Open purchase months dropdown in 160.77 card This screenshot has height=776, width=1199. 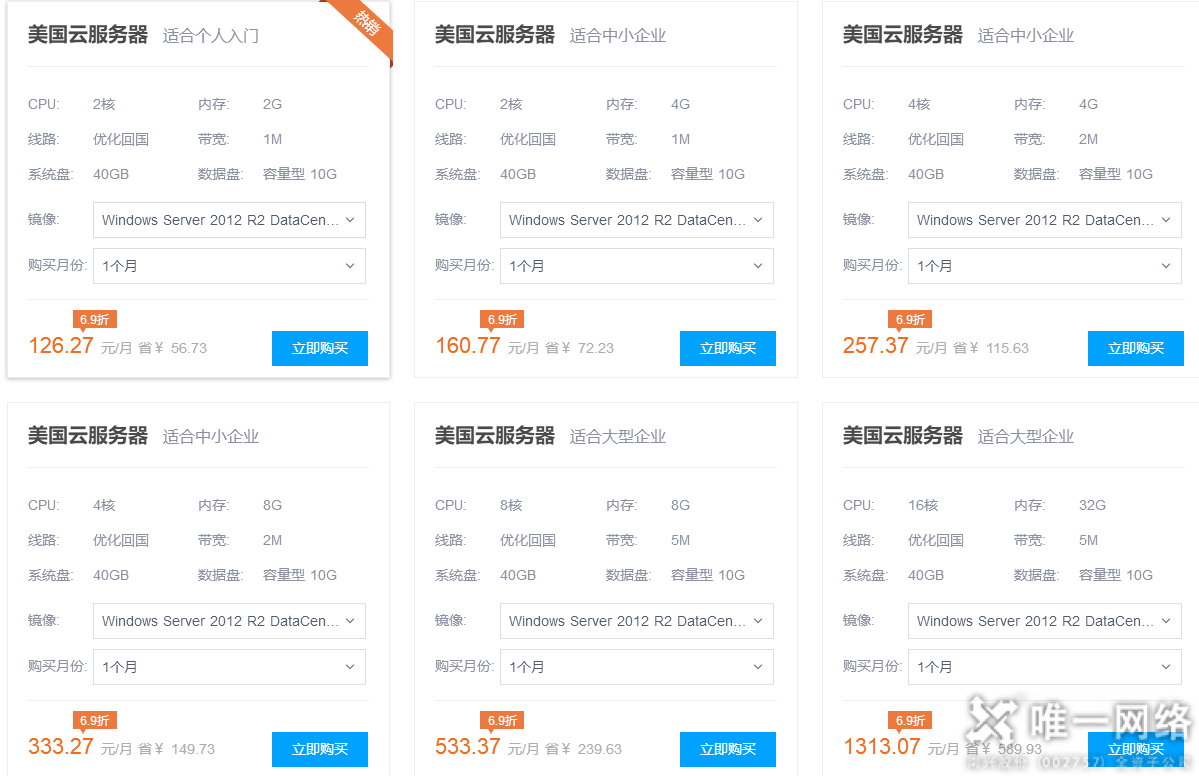pos(637,266)
